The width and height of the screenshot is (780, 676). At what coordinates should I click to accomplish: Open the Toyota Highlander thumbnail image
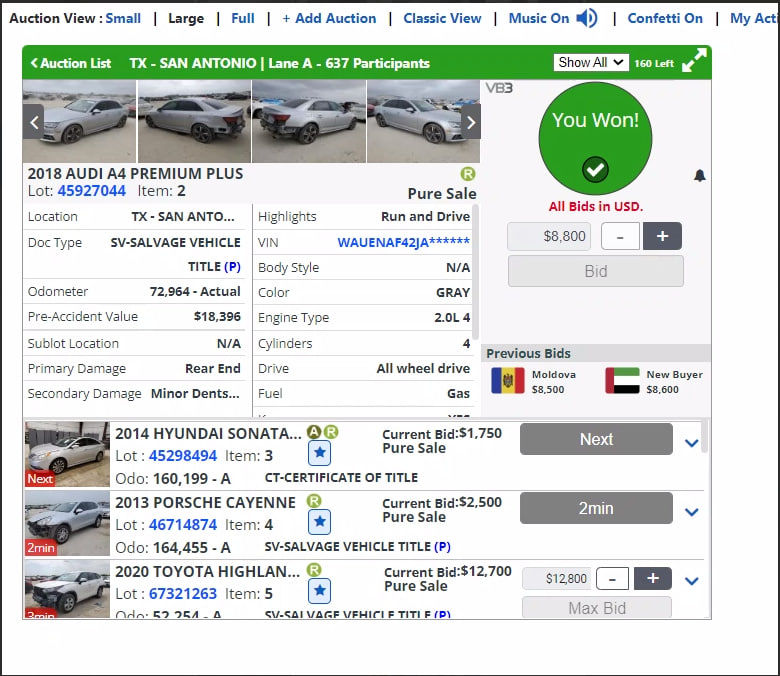coord(67,589)
